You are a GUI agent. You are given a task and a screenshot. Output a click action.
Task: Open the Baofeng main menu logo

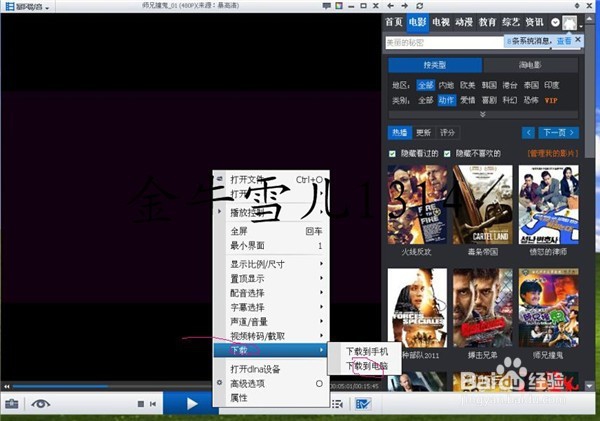[x=27, y=7]
